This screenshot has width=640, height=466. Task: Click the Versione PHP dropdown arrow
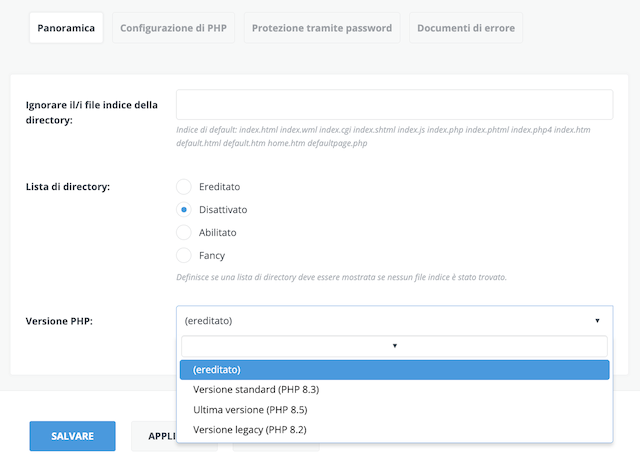click(x=597, y=321)
